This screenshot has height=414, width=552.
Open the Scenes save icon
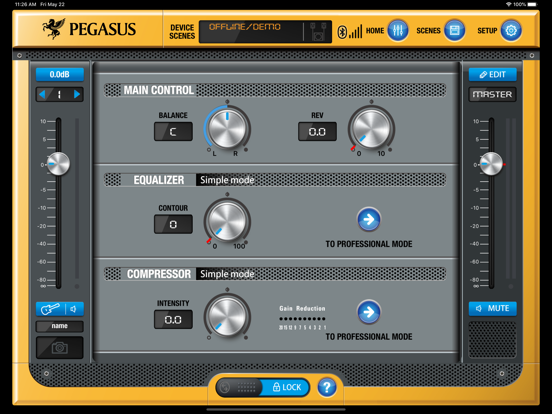454,31
